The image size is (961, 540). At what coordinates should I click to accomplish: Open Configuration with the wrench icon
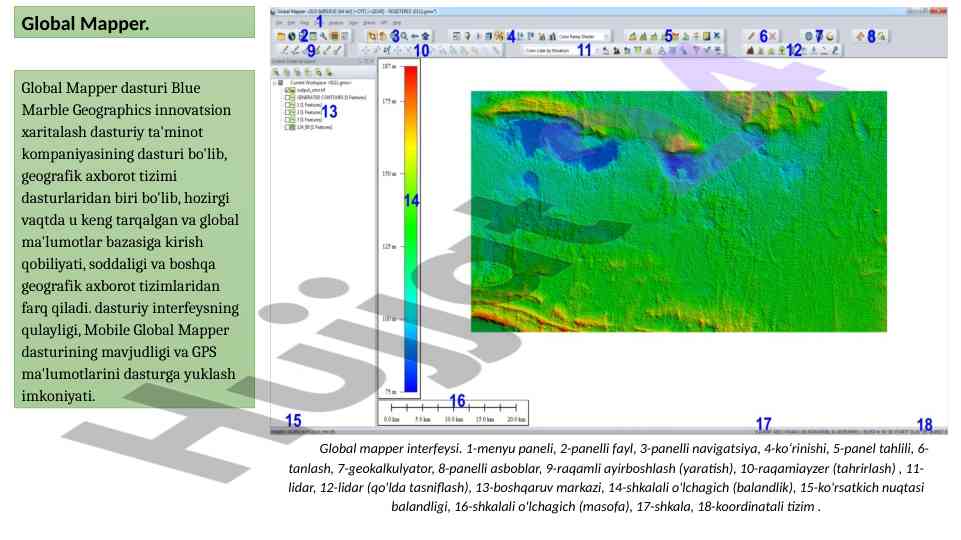pos(323,36)
